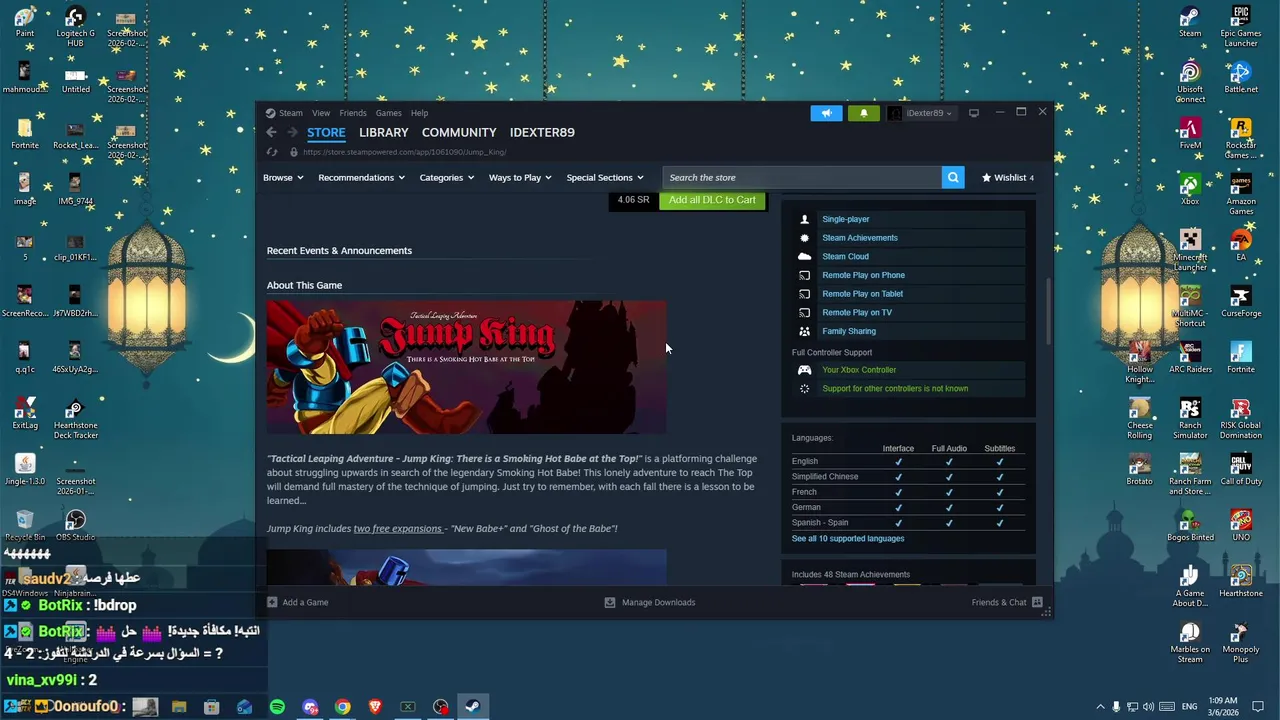This screenshot has width=1280, height=720.
Task: Open the Logitech G HUB desktop shortcut
Action: coord(75,27)
